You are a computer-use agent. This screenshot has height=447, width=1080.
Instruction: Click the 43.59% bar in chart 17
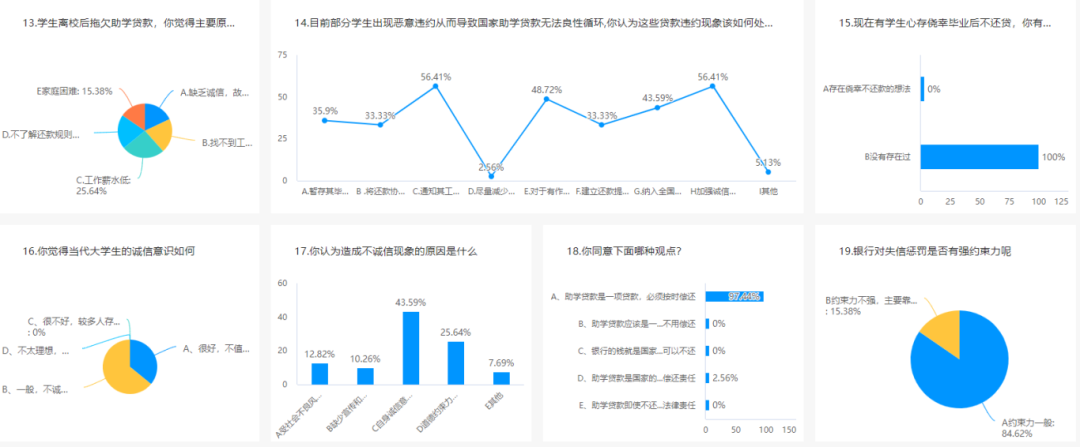click(x=411, y=348)
